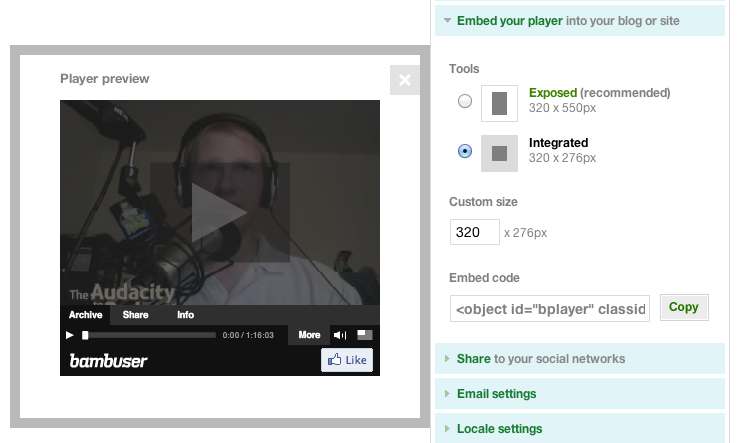
Task: Select the Exposed radio button
Action: pyautogui.click(x=464, y=101)
